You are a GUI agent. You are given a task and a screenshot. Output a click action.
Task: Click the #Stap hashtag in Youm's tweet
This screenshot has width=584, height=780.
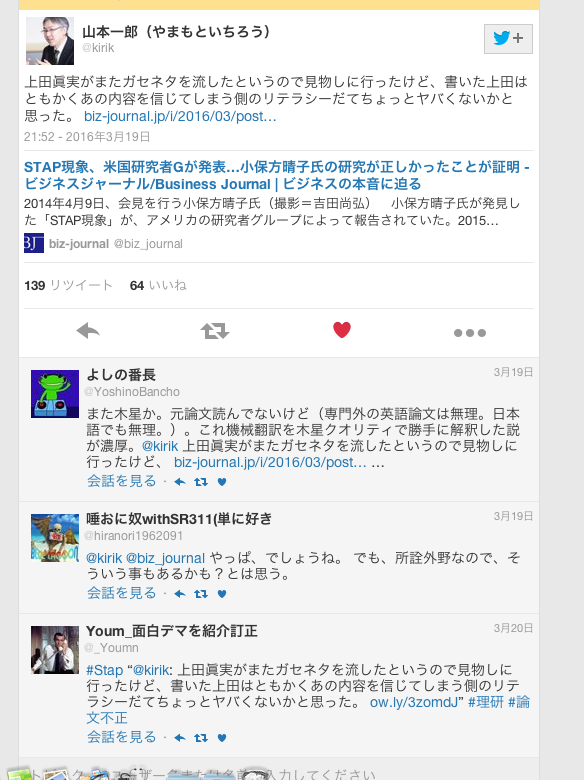104,670
